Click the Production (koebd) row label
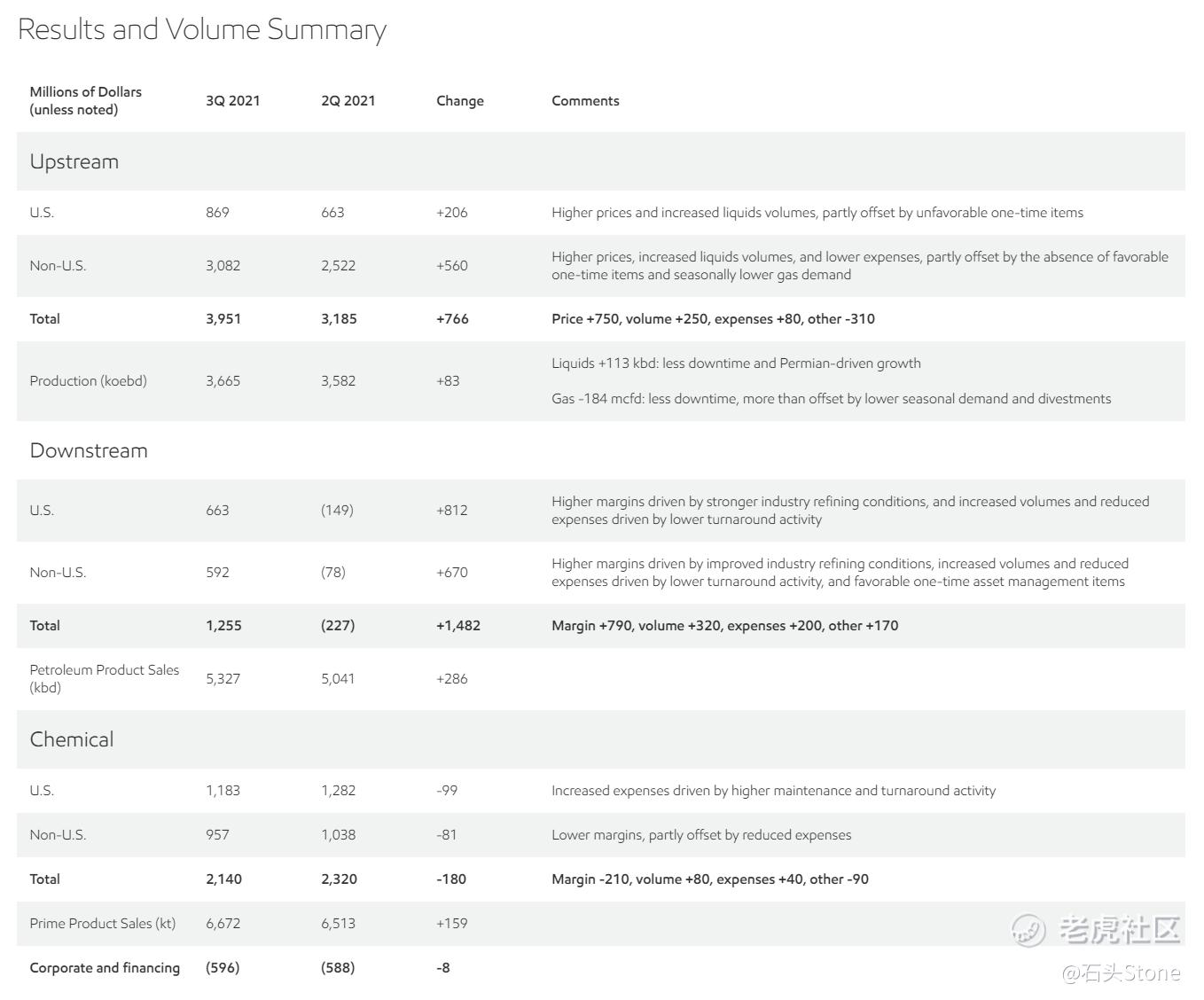The width and height of the screenshot is (1204, 1000). (x=88, y=381)
